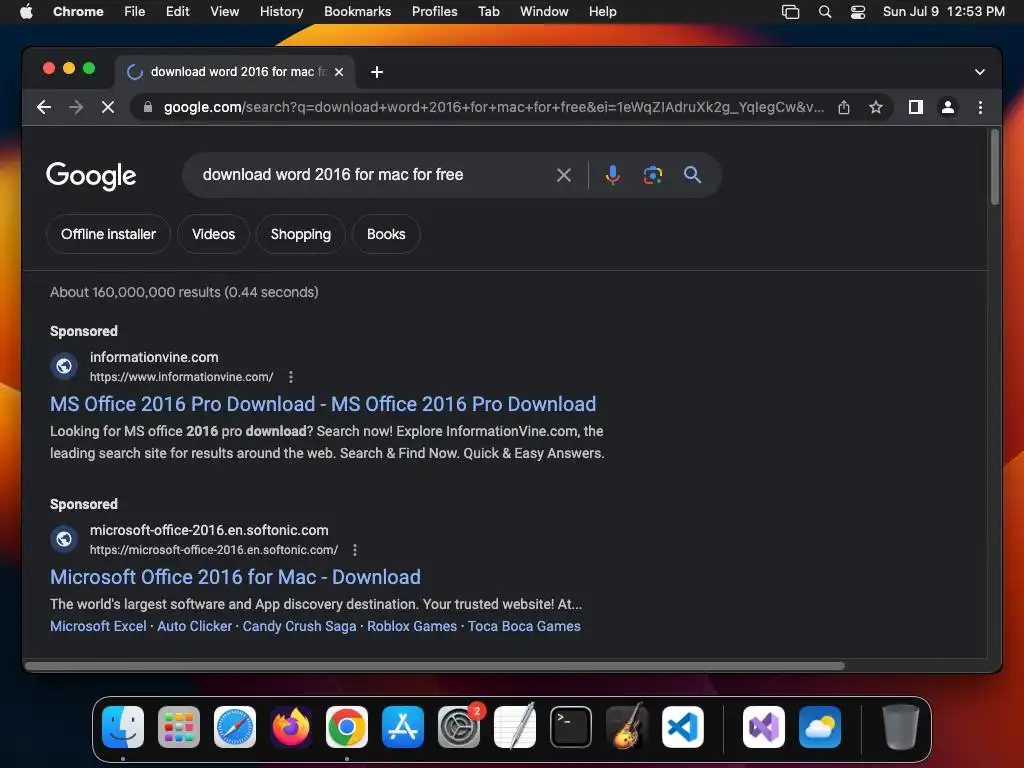Open the History menu
This screenshot has height=768, width=1024.
(x=281, y=12)
